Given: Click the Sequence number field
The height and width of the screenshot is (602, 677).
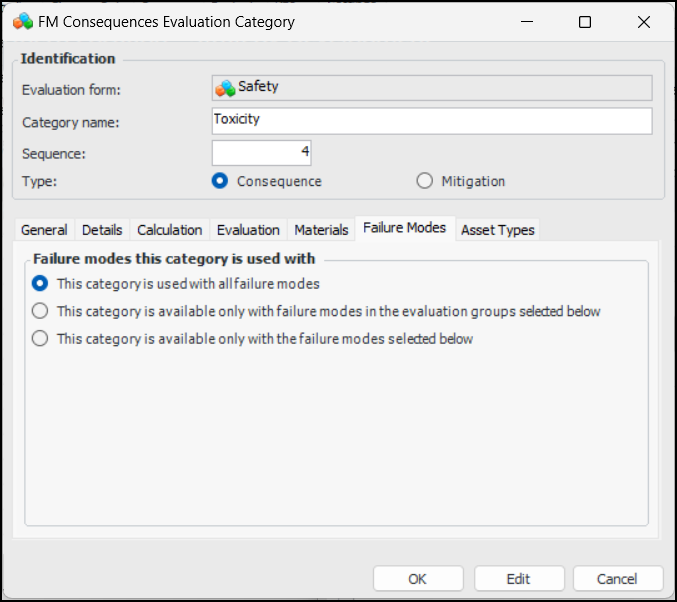Looking at the screenshot, I should point(262,152).
